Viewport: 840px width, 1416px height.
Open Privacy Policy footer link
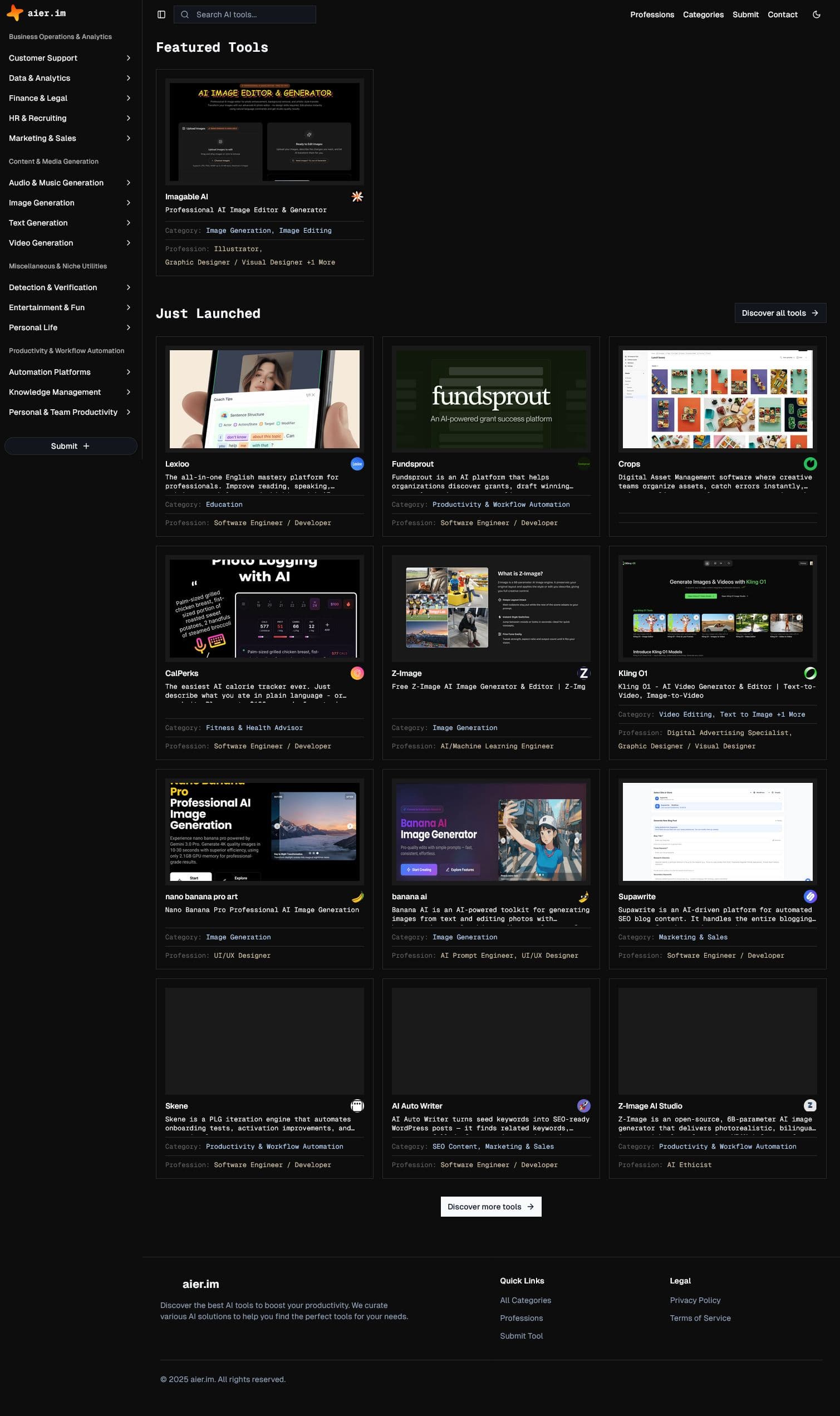pyautogui.click(x=695, y=1301)
